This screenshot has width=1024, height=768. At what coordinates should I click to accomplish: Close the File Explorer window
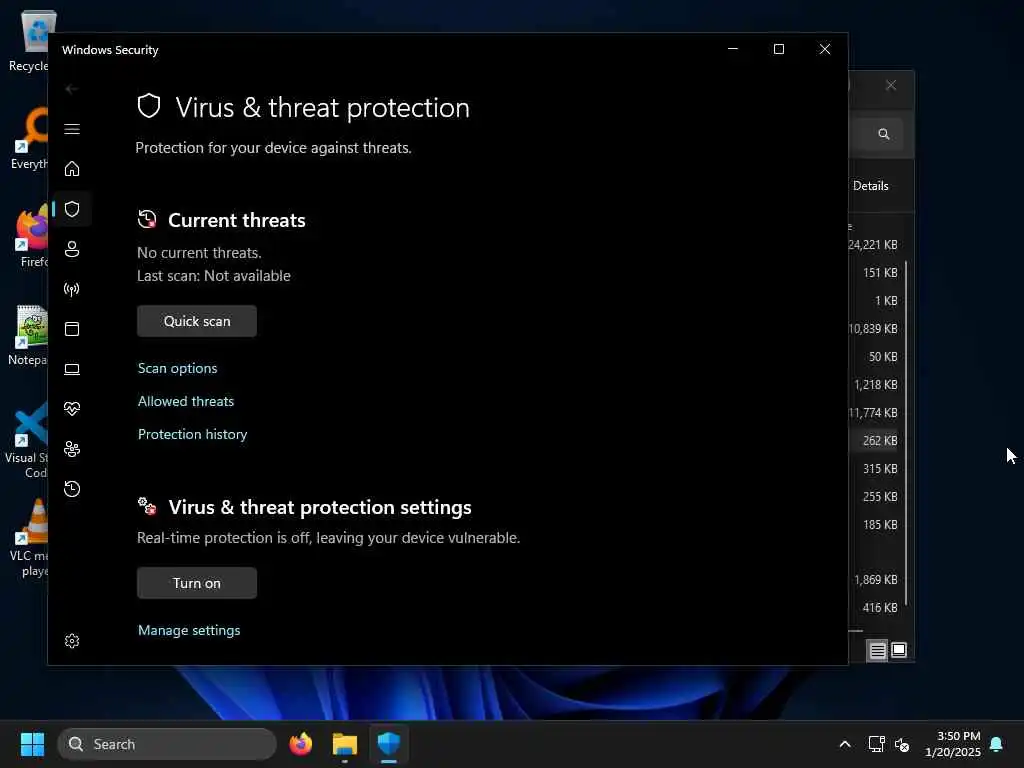(x=891, y=86)
